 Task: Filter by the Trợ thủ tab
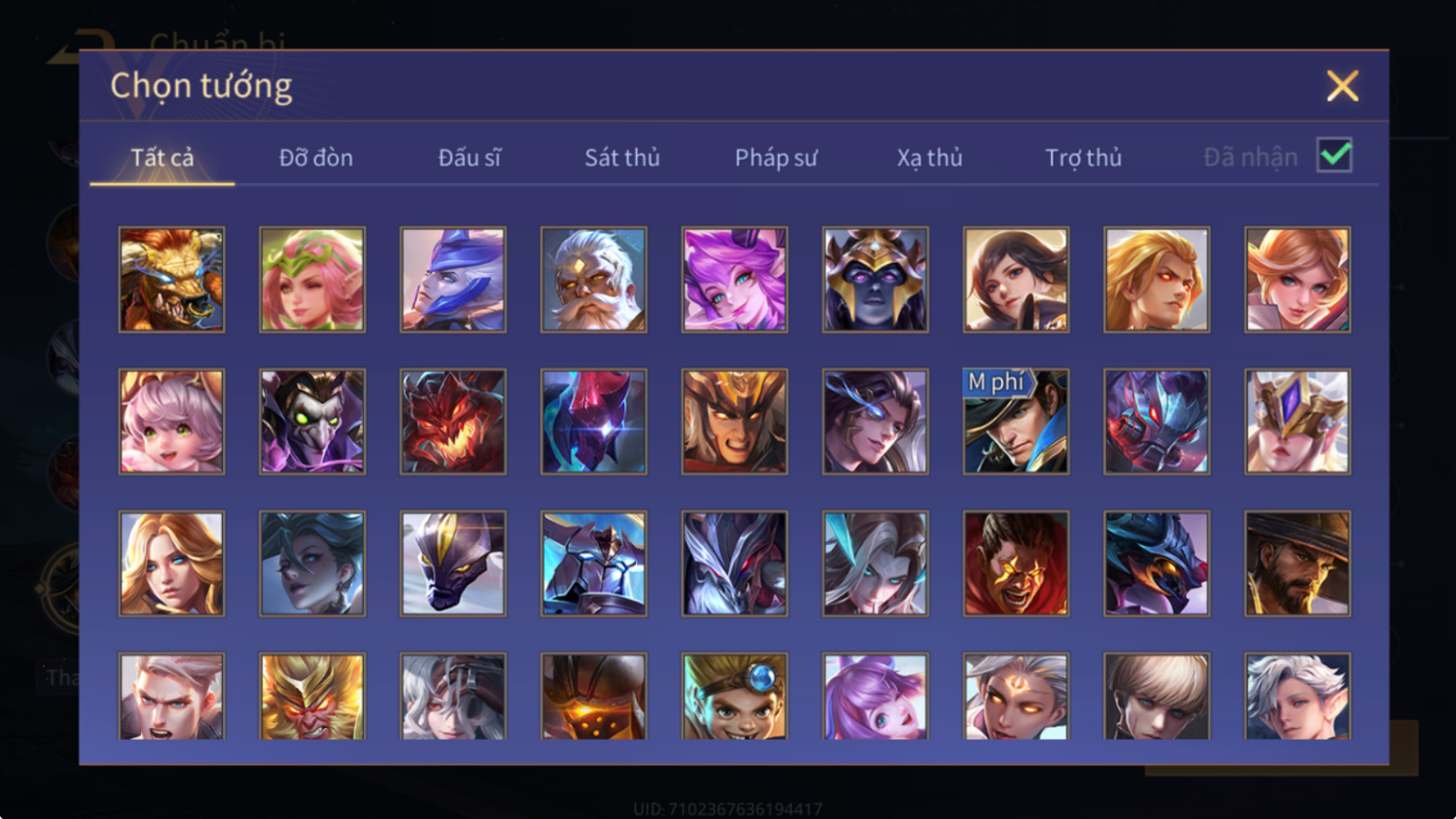[1083, 158]
